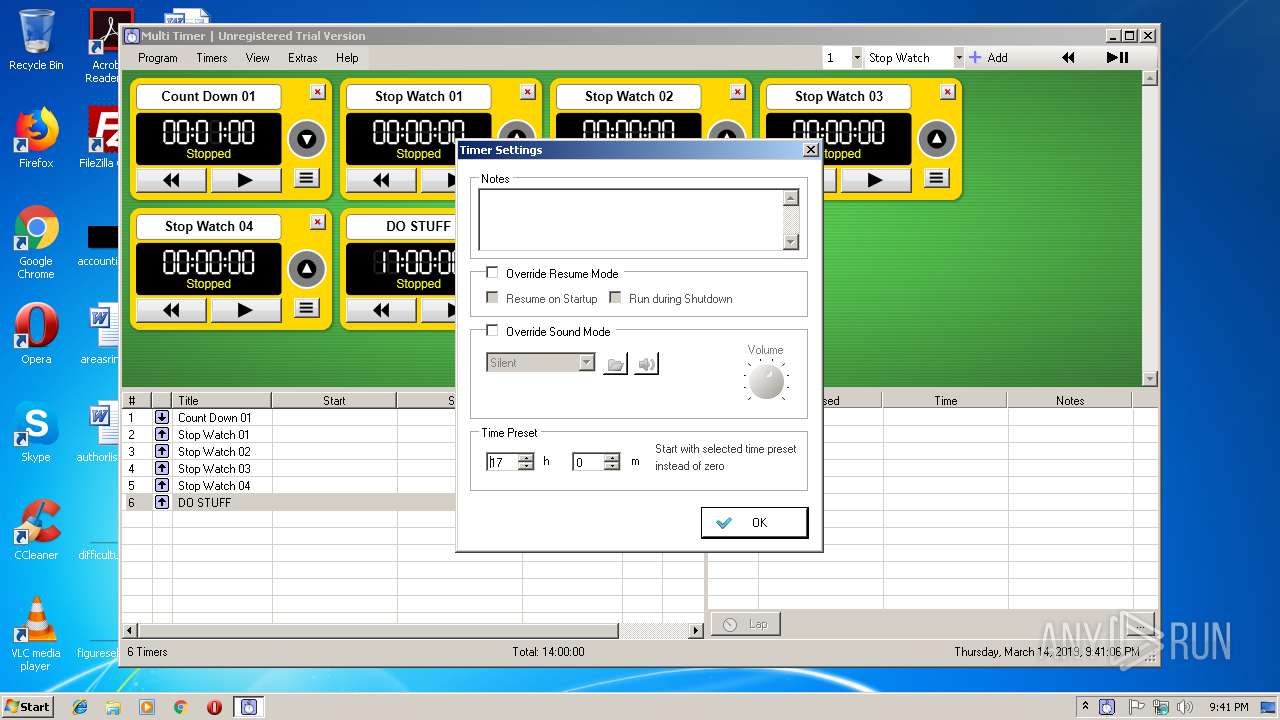This screenshot has width=1280, height=720.
Task: Click the Notes scrollbar down arrow
Action: pyautogui.click(x=791, y=242)
